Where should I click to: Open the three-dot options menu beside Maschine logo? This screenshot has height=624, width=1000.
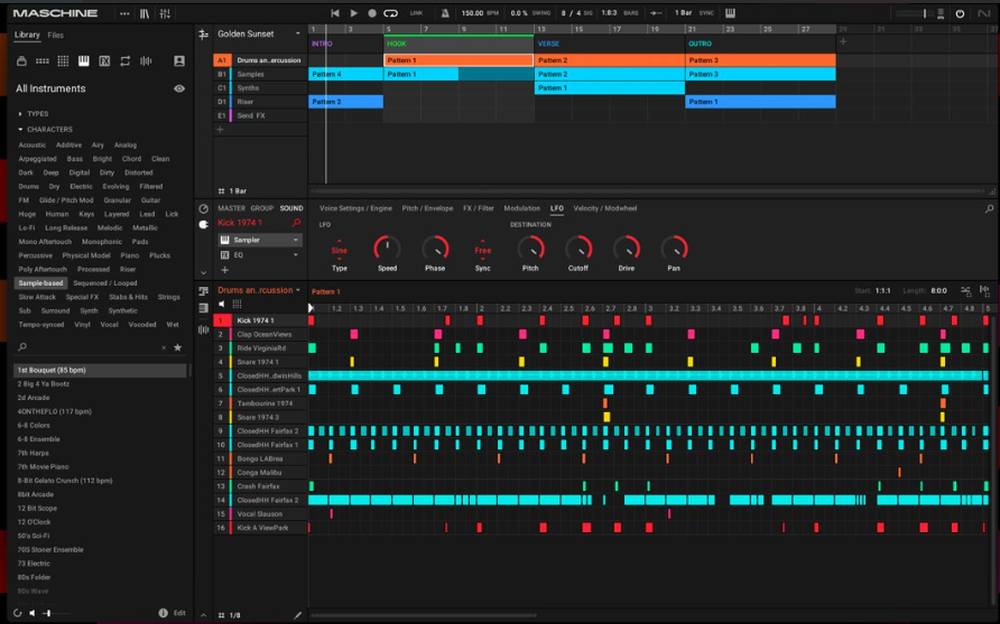(x=124, y=13)
